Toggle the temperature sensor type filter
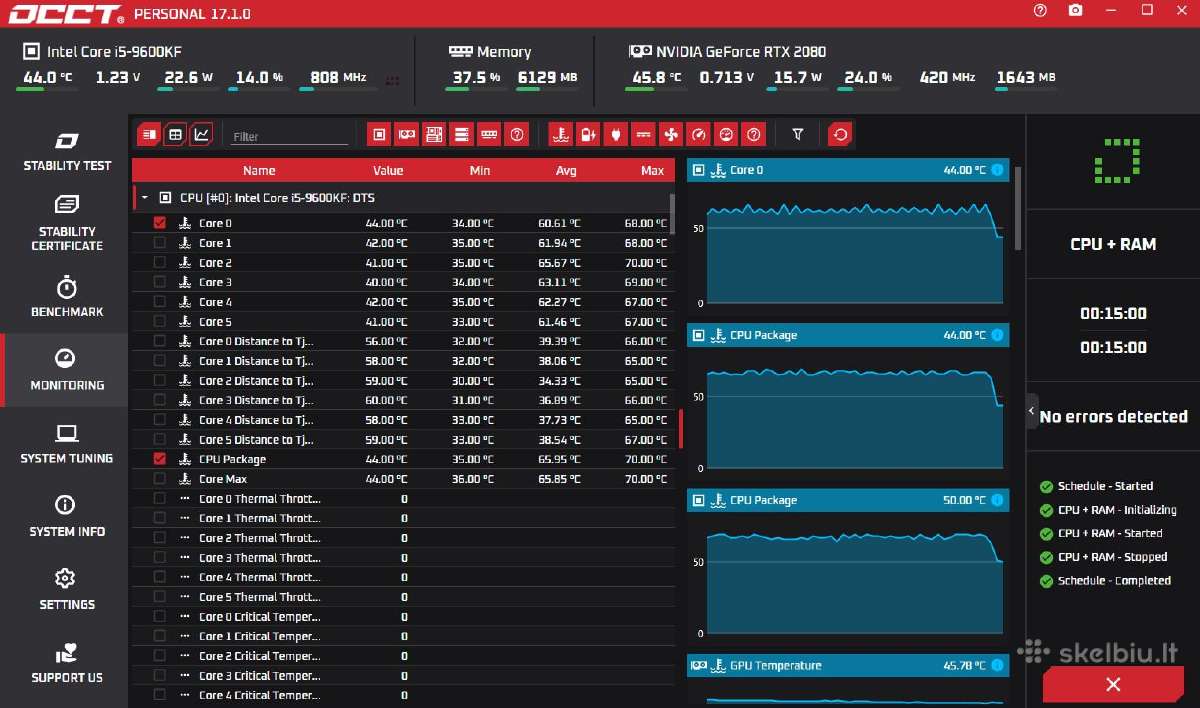Viewport: 1200px width, 708px height. [x=561, y=134]
